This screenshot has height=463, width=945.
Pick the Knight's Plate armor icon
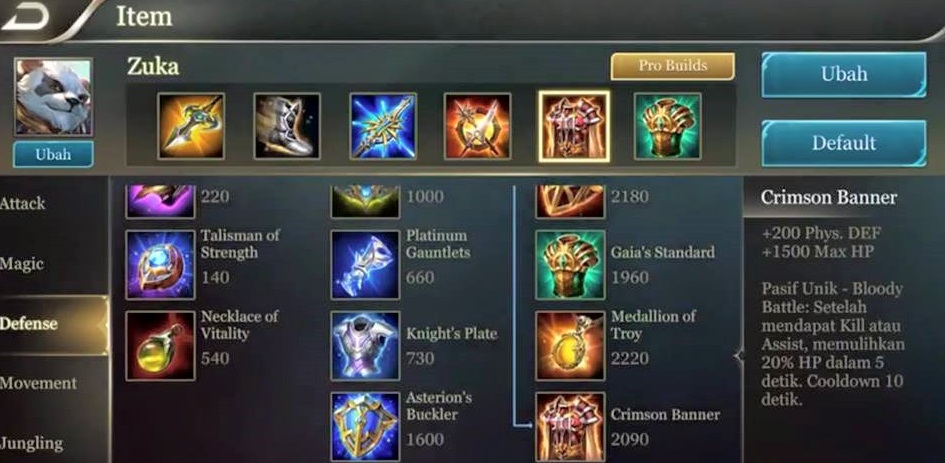point(365,346)
